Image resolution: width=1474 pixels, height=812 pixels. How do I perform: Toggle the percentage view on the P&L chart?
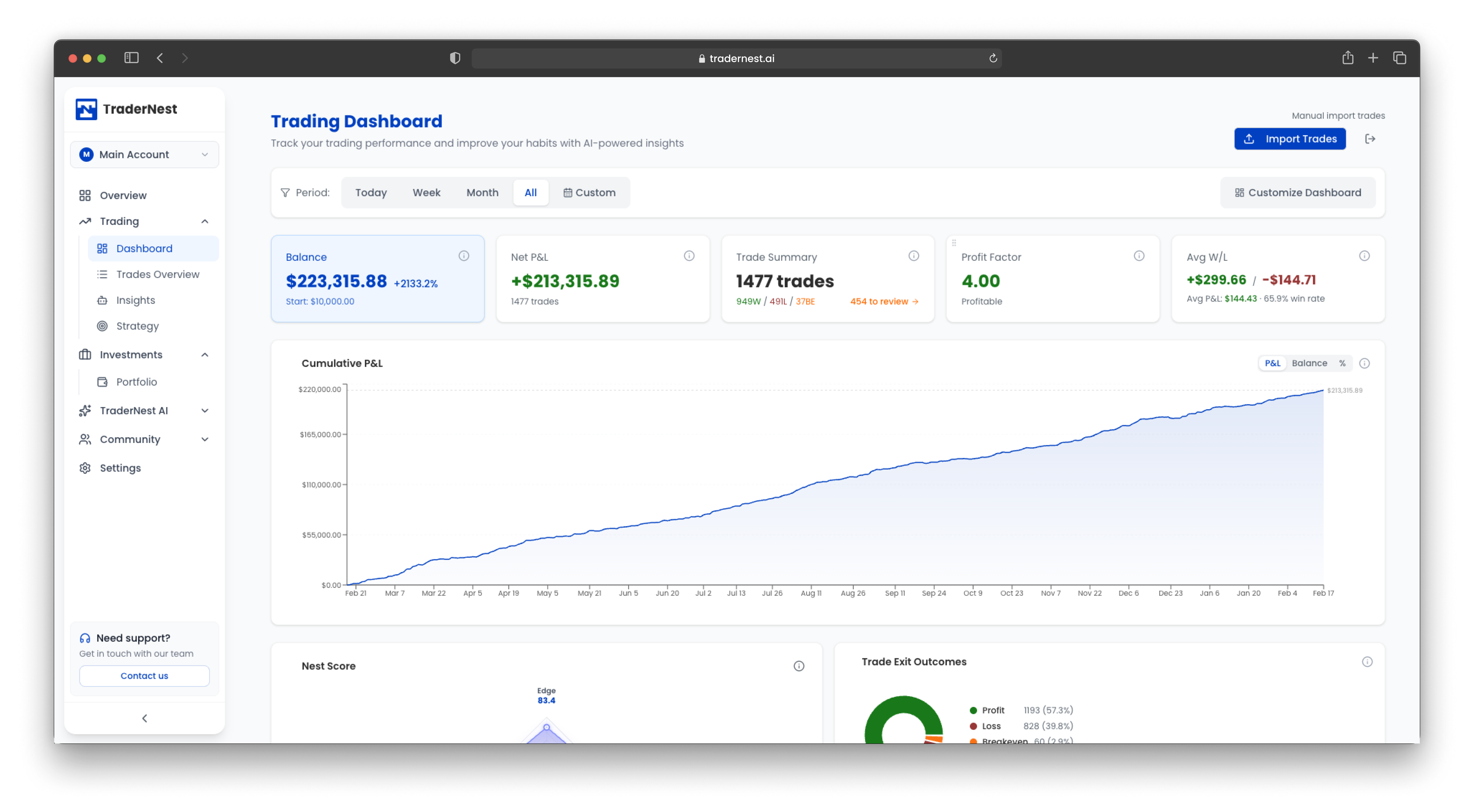(1343, 363)
